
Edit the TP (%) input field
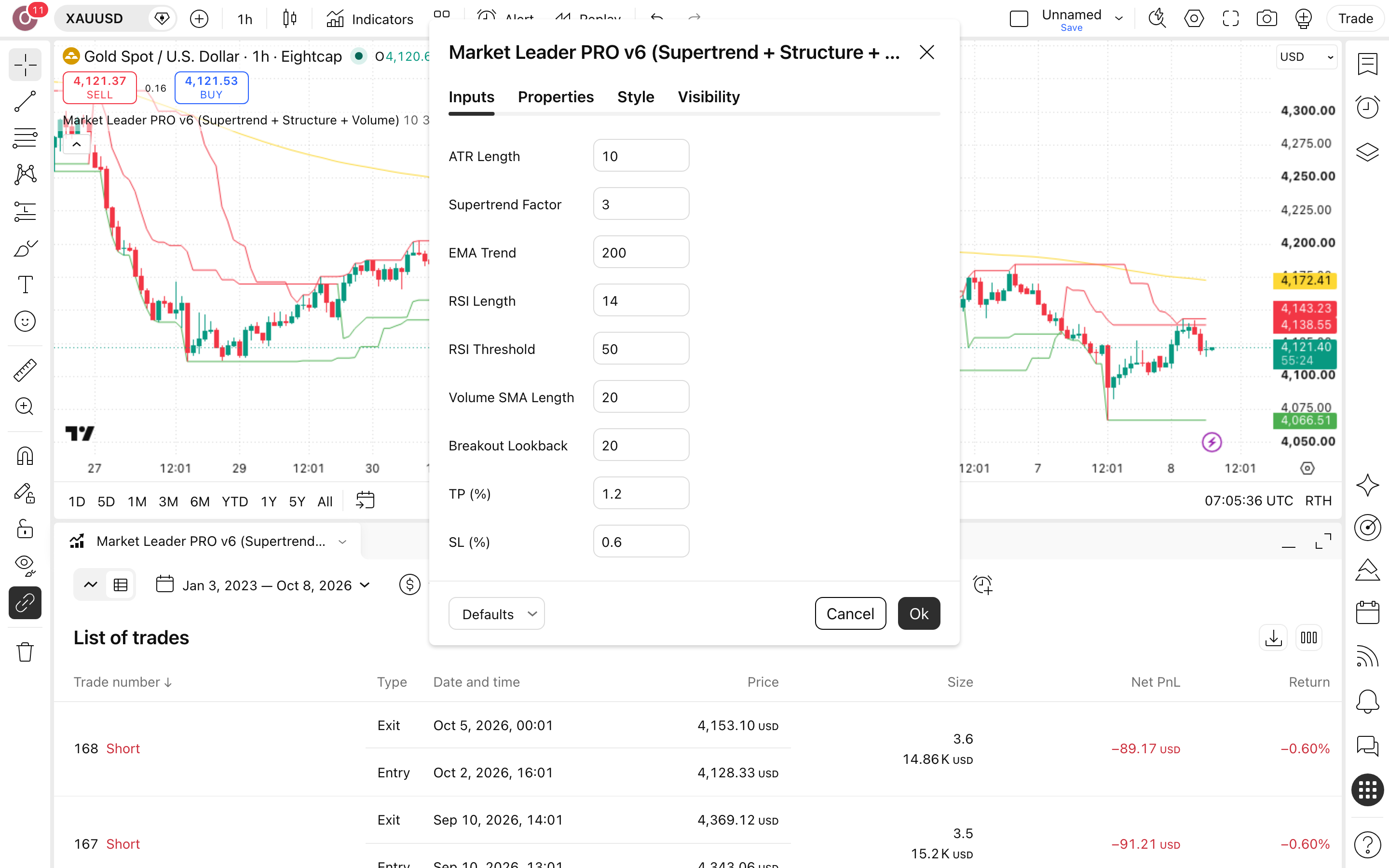(x=641, y=493)
